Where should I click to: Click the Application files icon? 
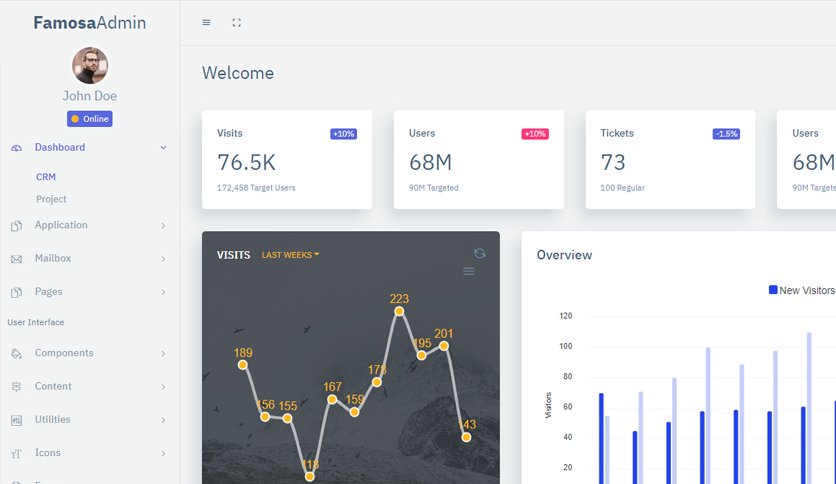click(17, 226)
